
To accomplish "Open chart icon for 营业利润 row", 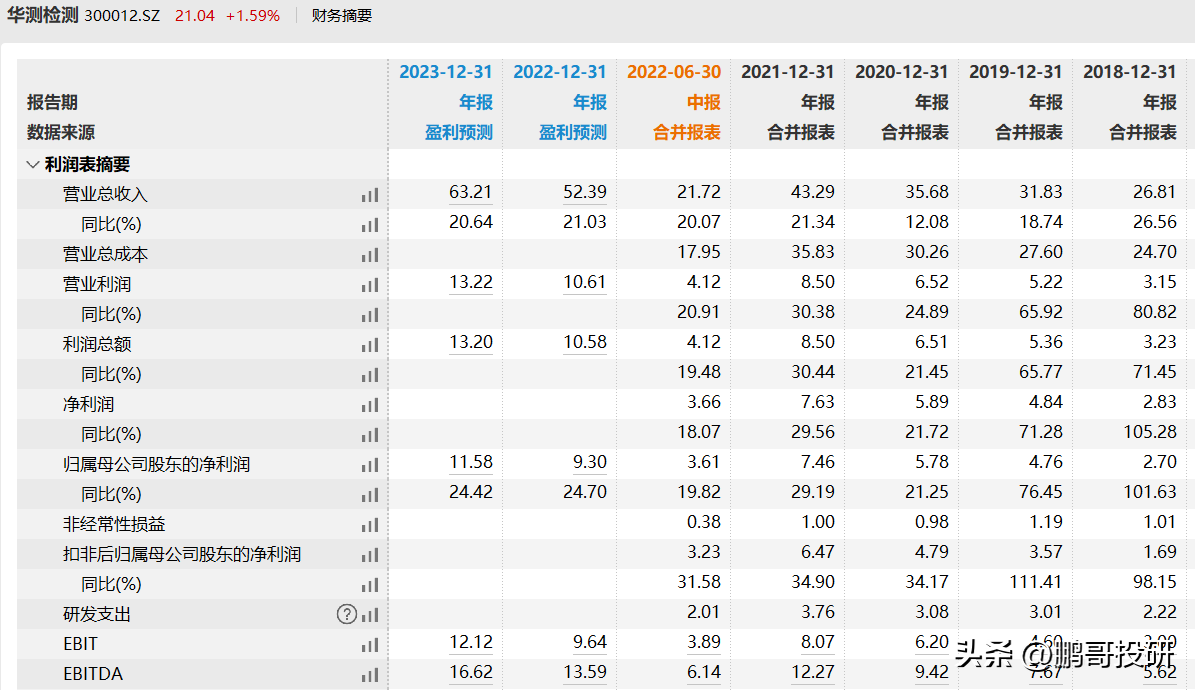I will point(370,285).
